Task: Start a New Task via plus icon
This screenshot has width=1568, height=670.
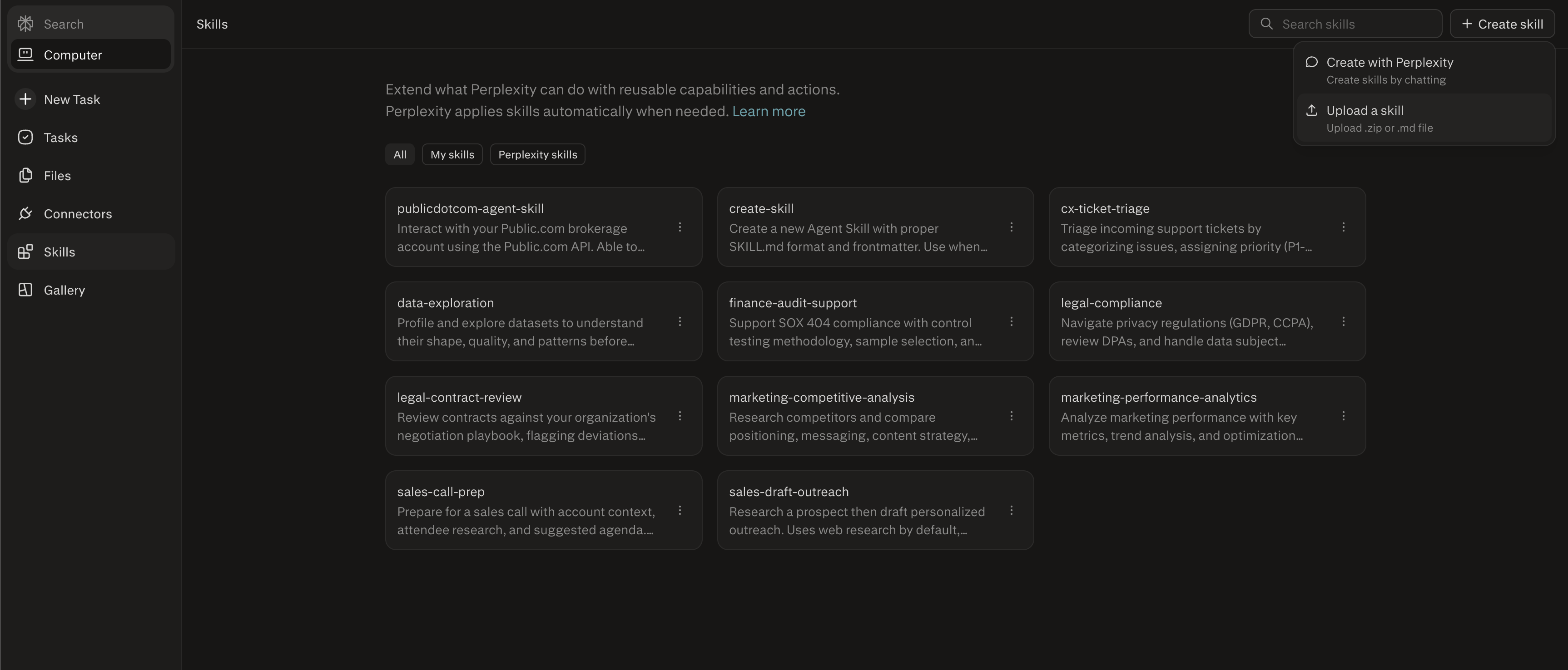Action: pyautogui.click(x=25, y=99)
